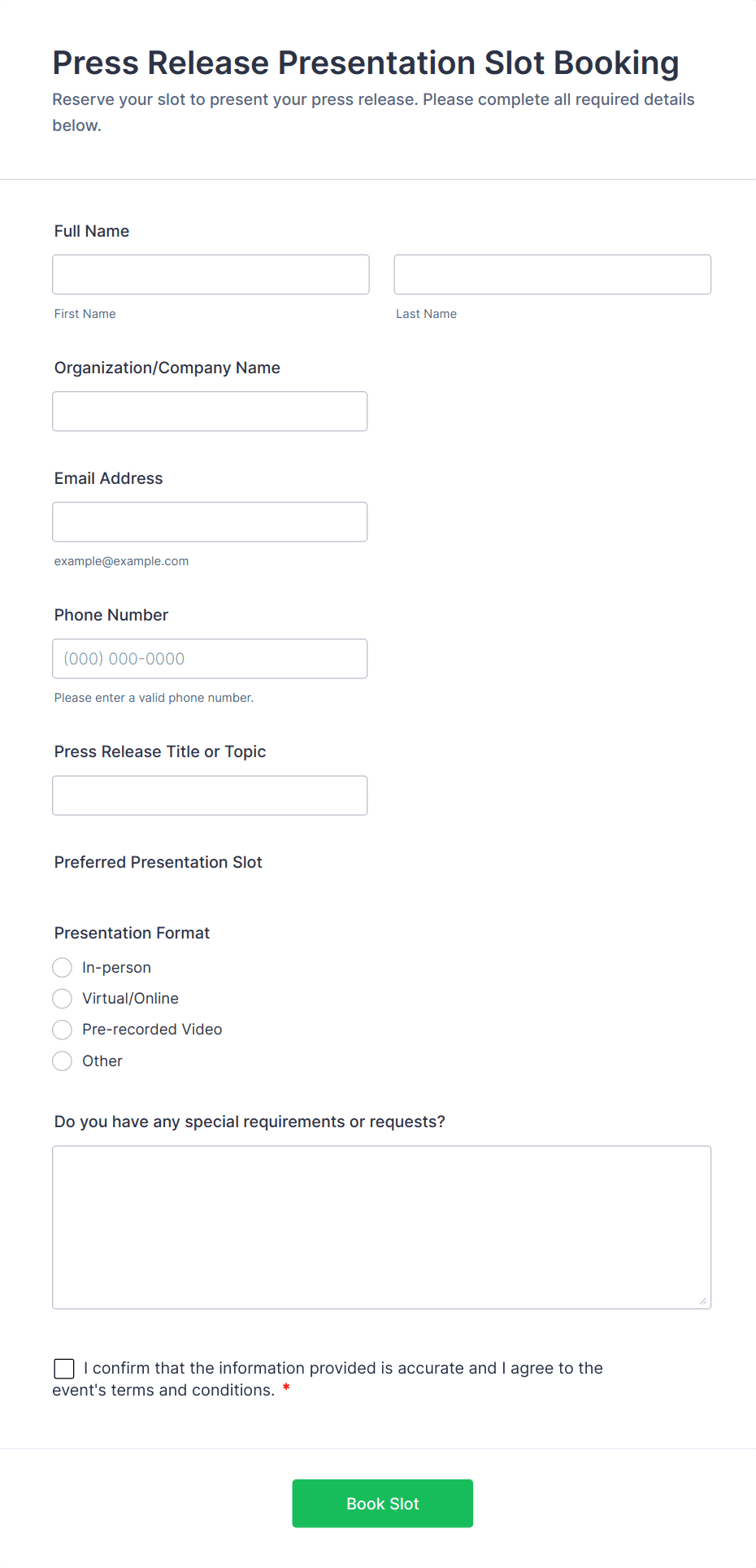The height and width of the screenshot is (1568, 756).
Task: Click the text area resize handle
Action: tap(703, 1301)
